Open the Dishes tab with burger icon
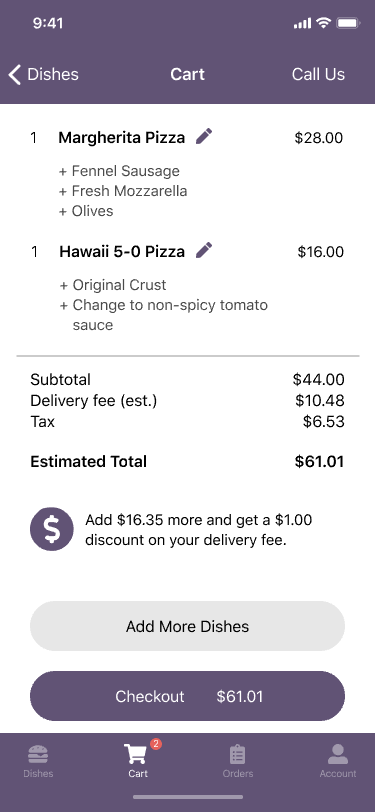The image size is (375, 812). (x=38, y=761)
